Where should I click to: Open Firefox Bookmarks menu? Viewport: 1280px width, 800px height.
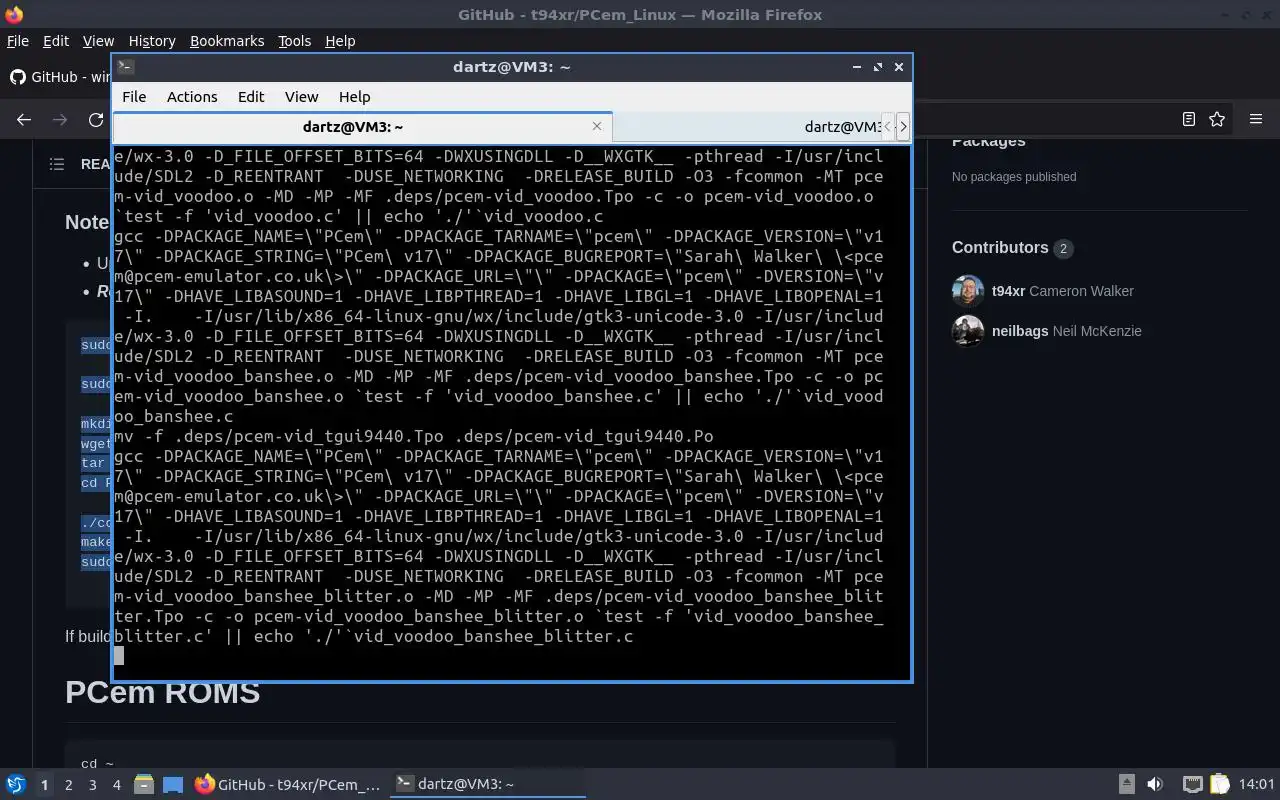227,41
